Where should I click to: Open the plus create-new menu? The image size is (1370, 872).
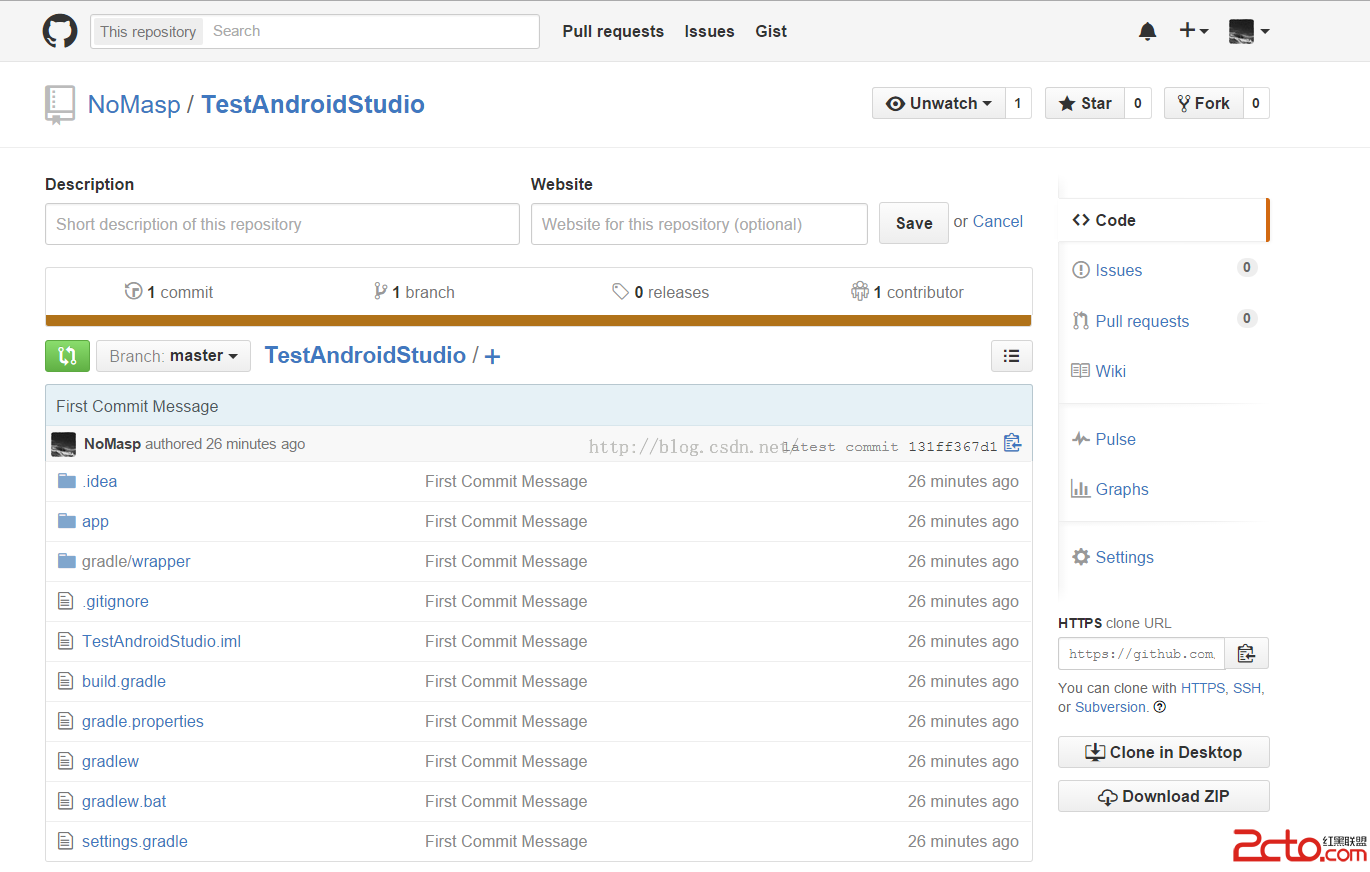coord(1194,31)
